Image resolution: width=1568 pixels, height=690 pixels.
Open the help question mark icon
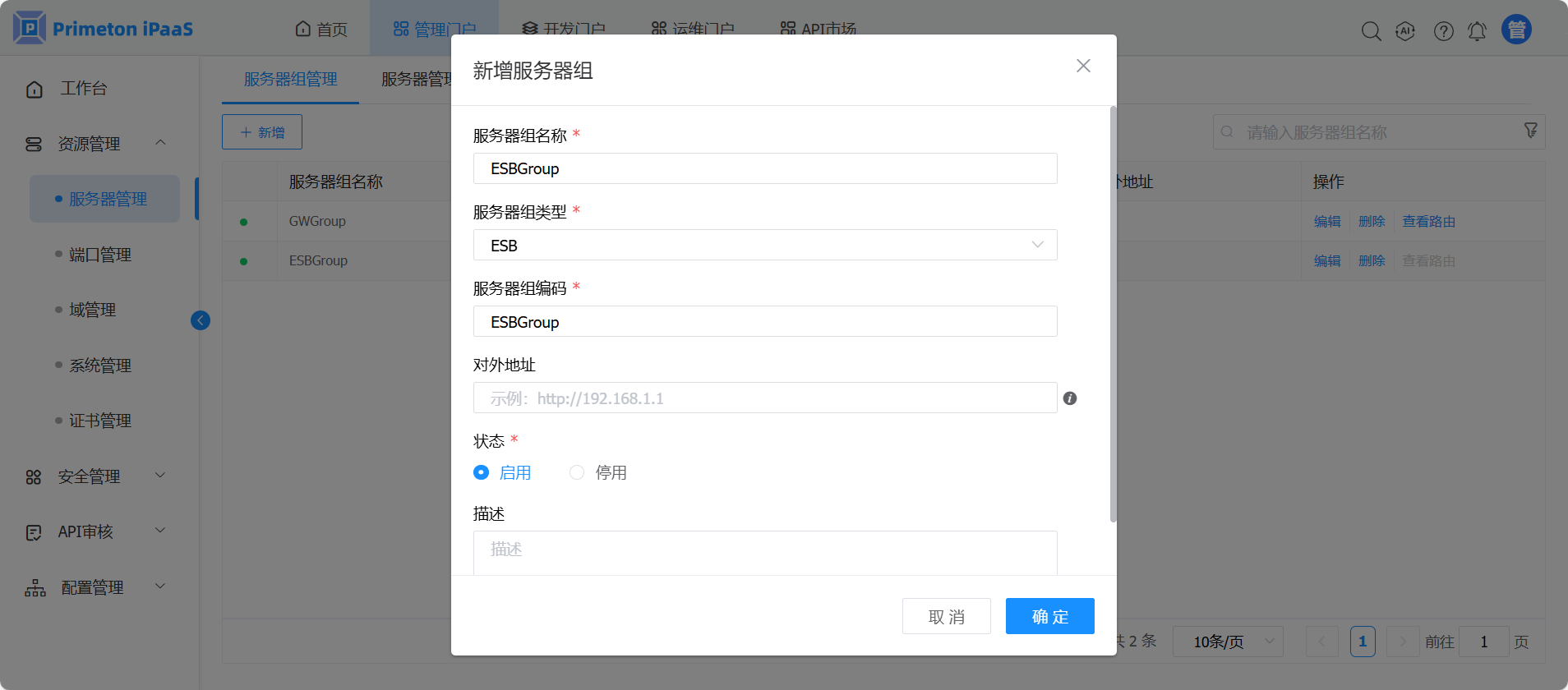click(1443, 31)
